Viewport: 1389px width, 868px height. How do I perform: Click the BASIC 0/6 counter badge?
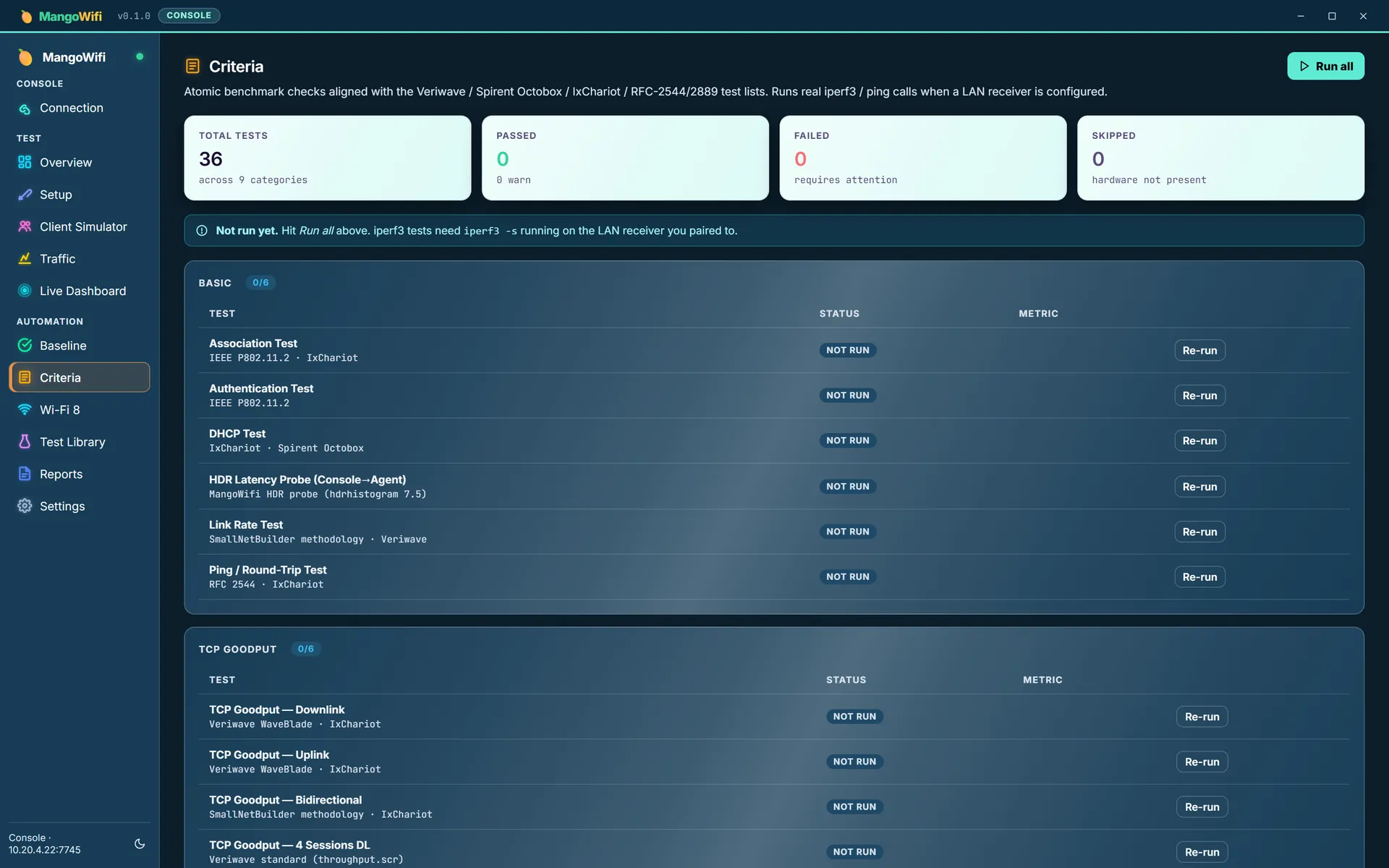pyautogui.click(x=260, y=283)
